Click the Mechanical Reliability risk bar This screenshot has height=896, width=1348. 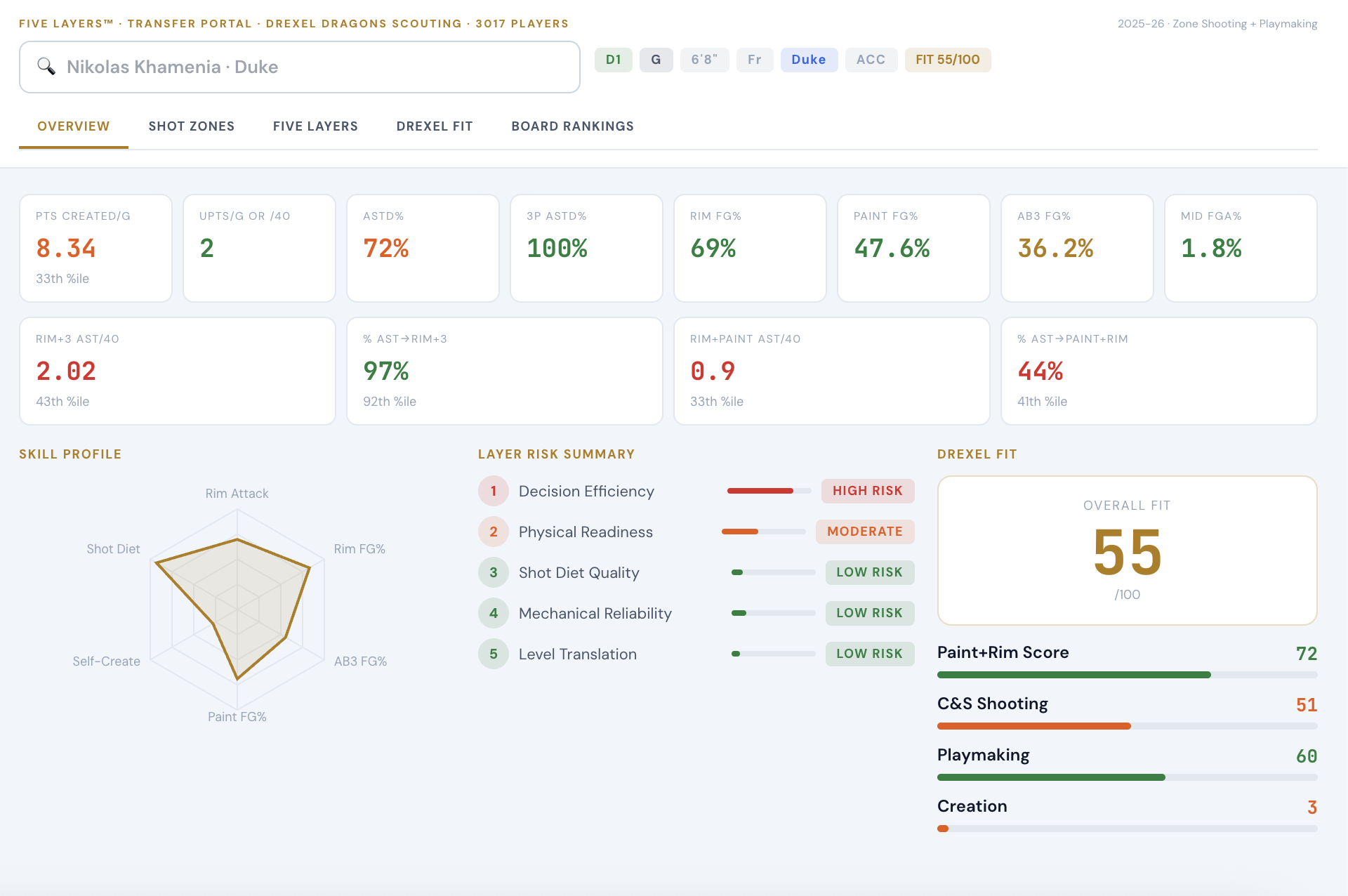tap(774, 613)
